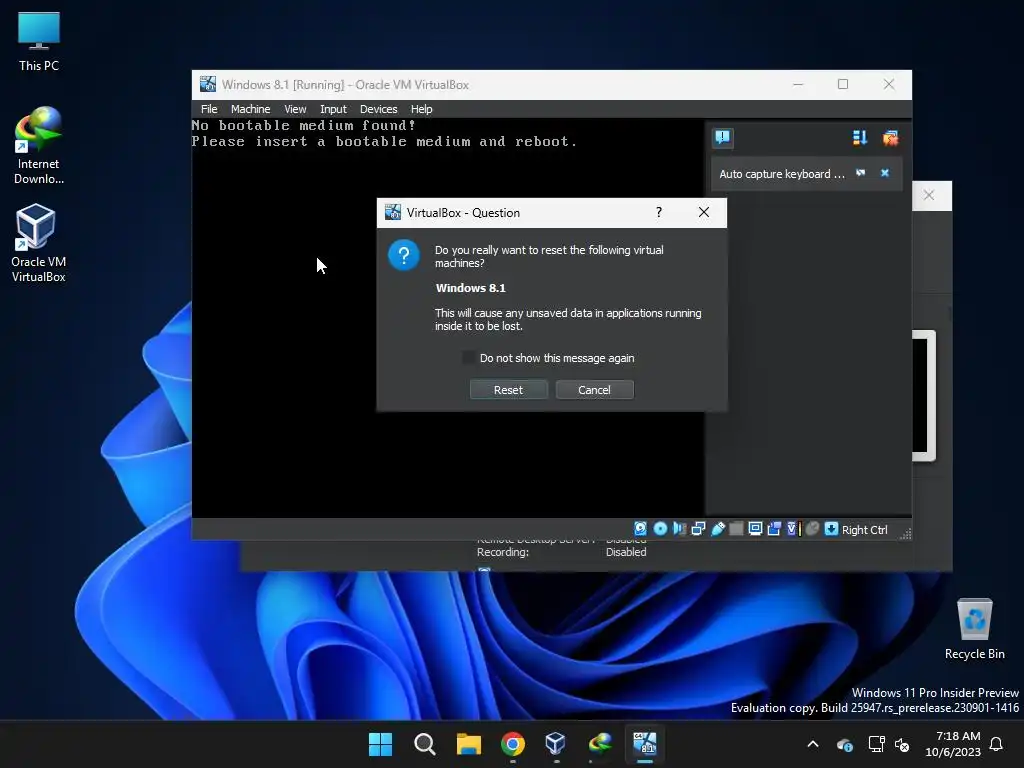Close the VirtualBox - Question dialog
The image size is (1024, 768).
click(x=703, y=212)
